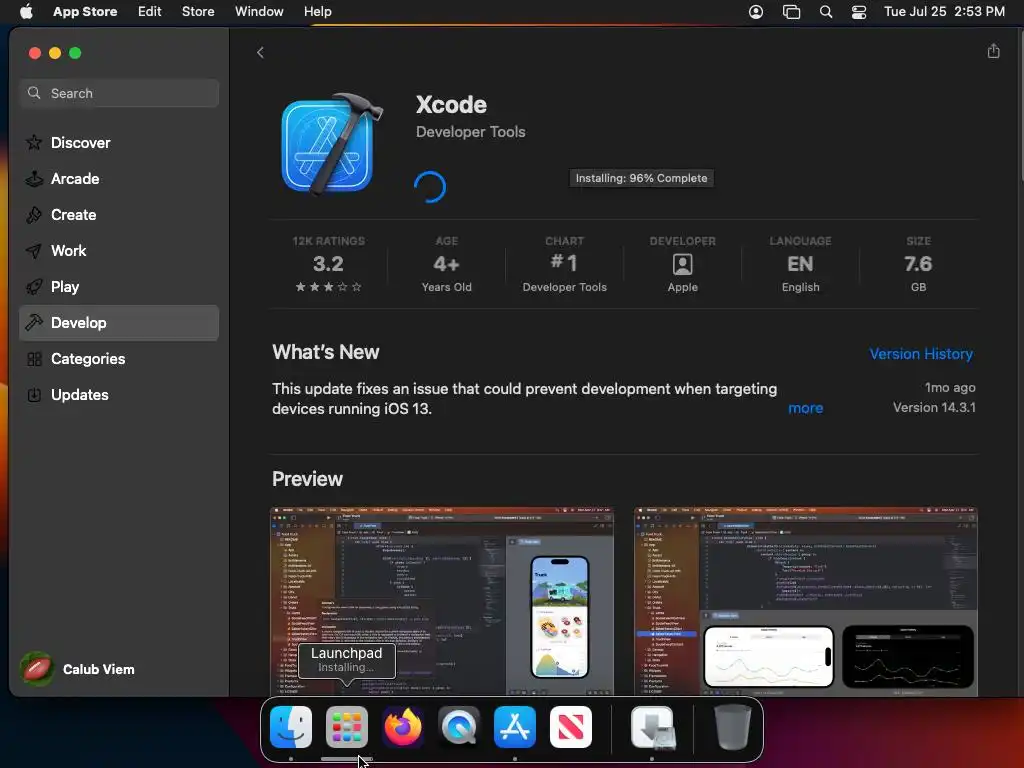
Task: Open Finder from the Dock
Action: tap(291, 727)
